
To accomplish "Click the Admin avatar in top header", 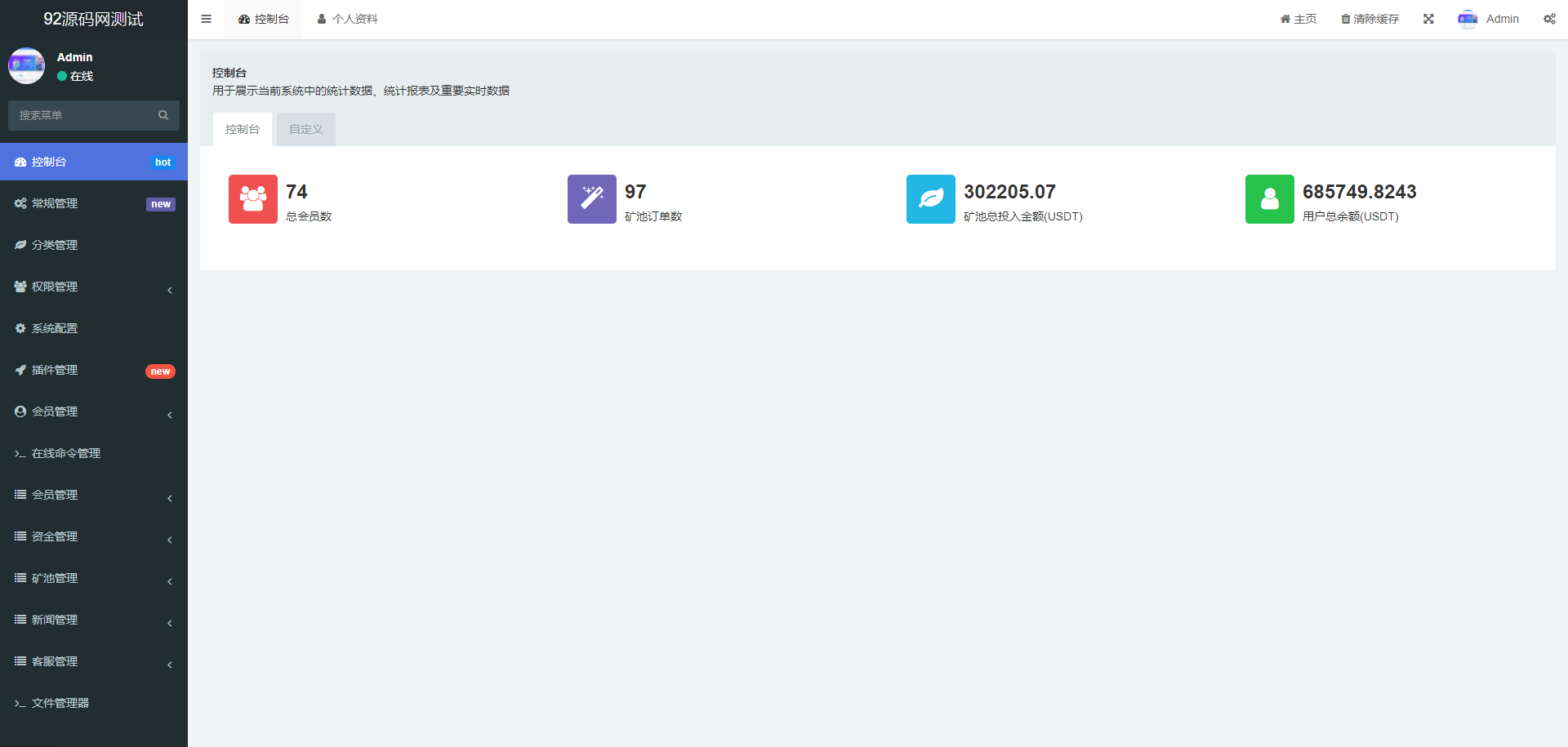I will pyautogui.click(x=1468, y=19).
